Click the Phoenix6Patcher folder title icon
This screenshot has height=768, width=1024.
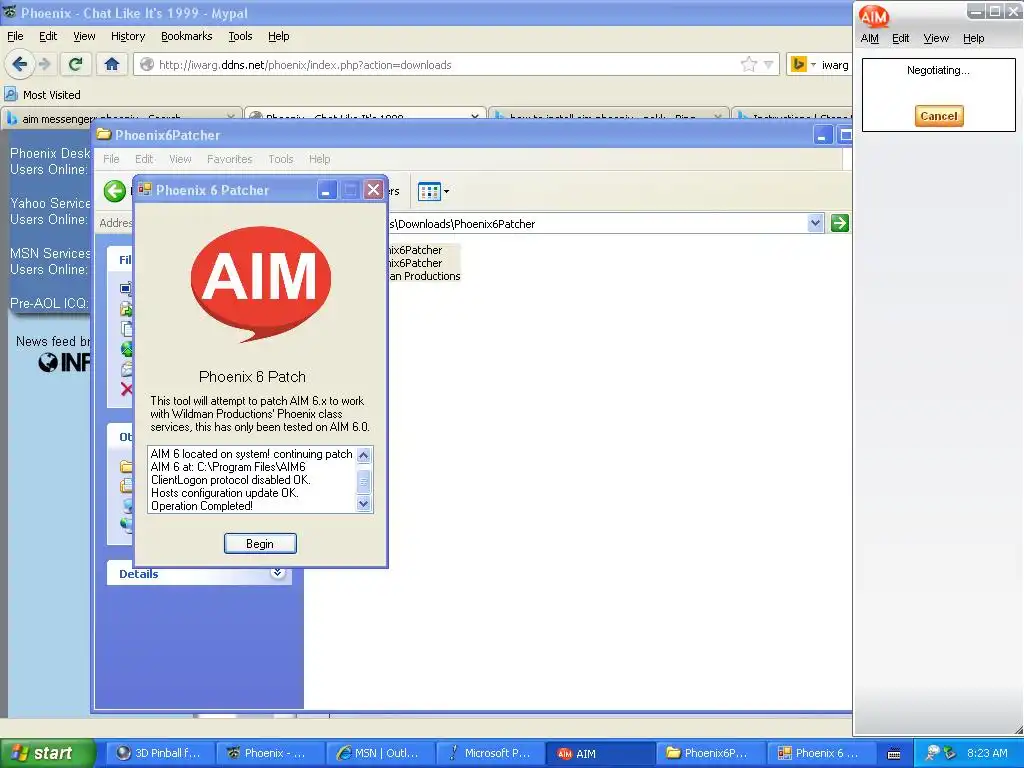(x=104, y=135)
